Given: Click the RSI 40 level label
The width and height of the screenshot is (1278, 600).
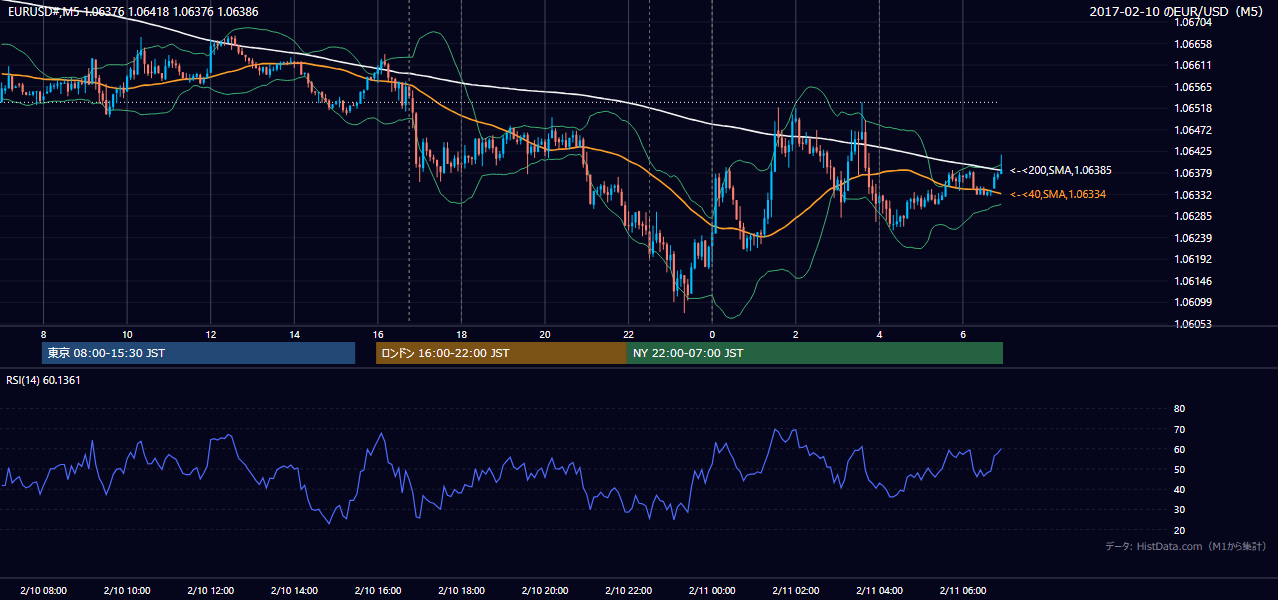Looking at the screenshot, I should [x=1179, y=489].
